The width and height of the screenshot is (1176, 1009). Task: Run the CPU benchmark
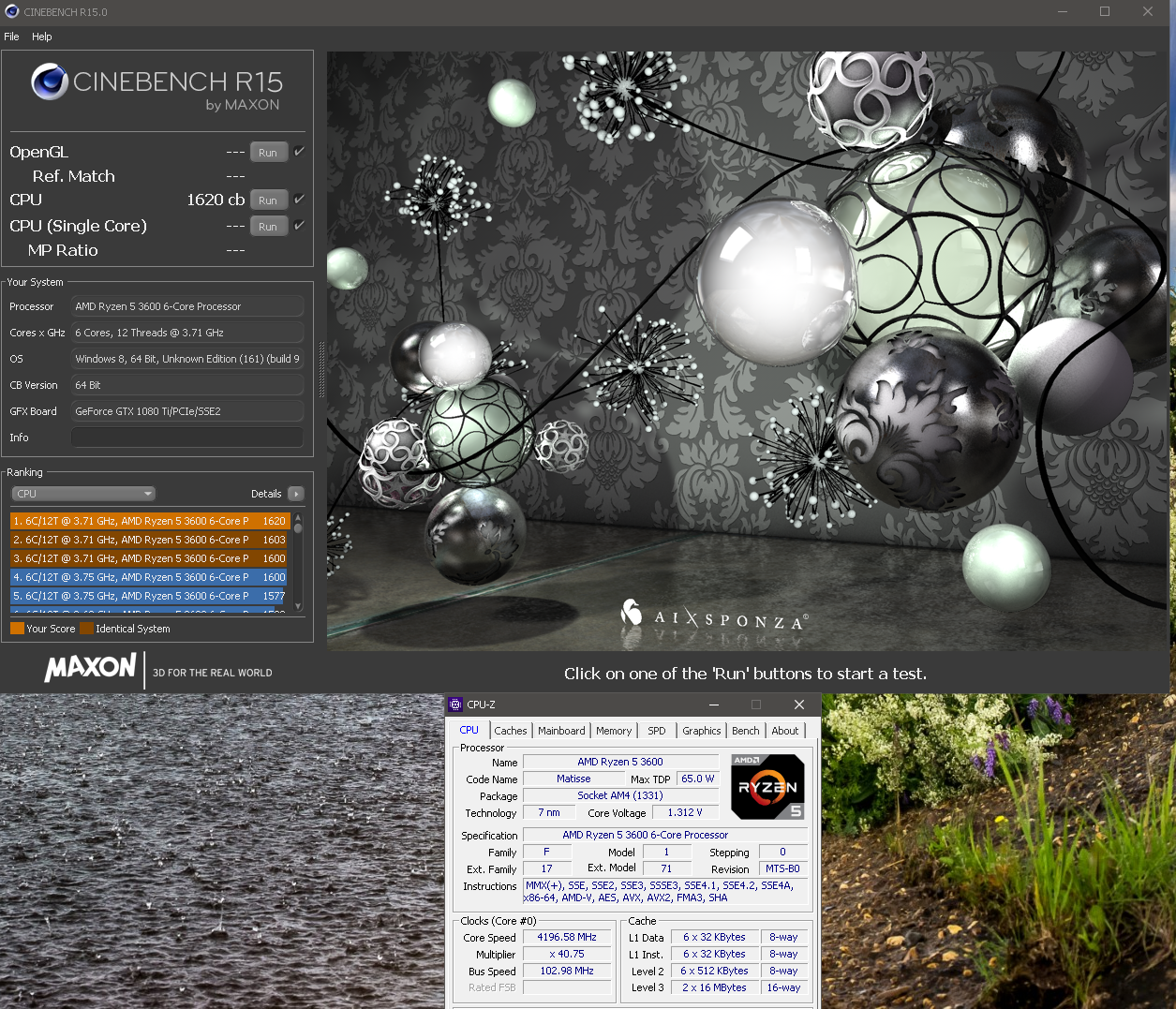pyautogui.click(x=268, y=200)
